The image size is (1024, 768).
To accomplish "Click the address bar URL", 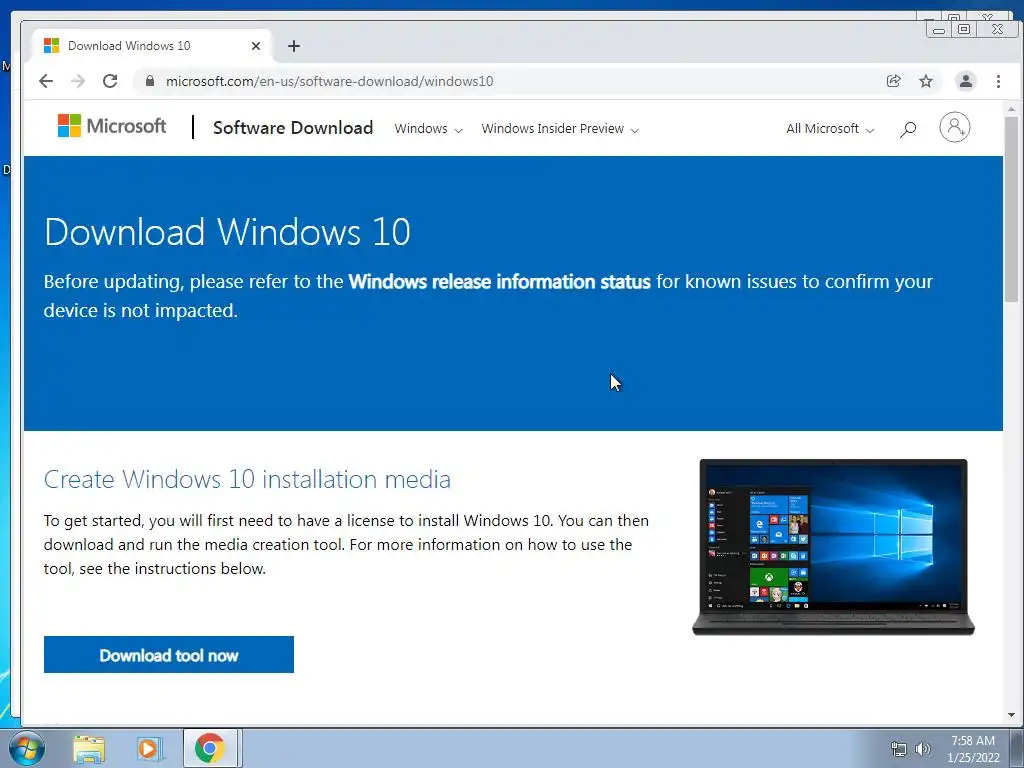I will (x=329, y=81).
